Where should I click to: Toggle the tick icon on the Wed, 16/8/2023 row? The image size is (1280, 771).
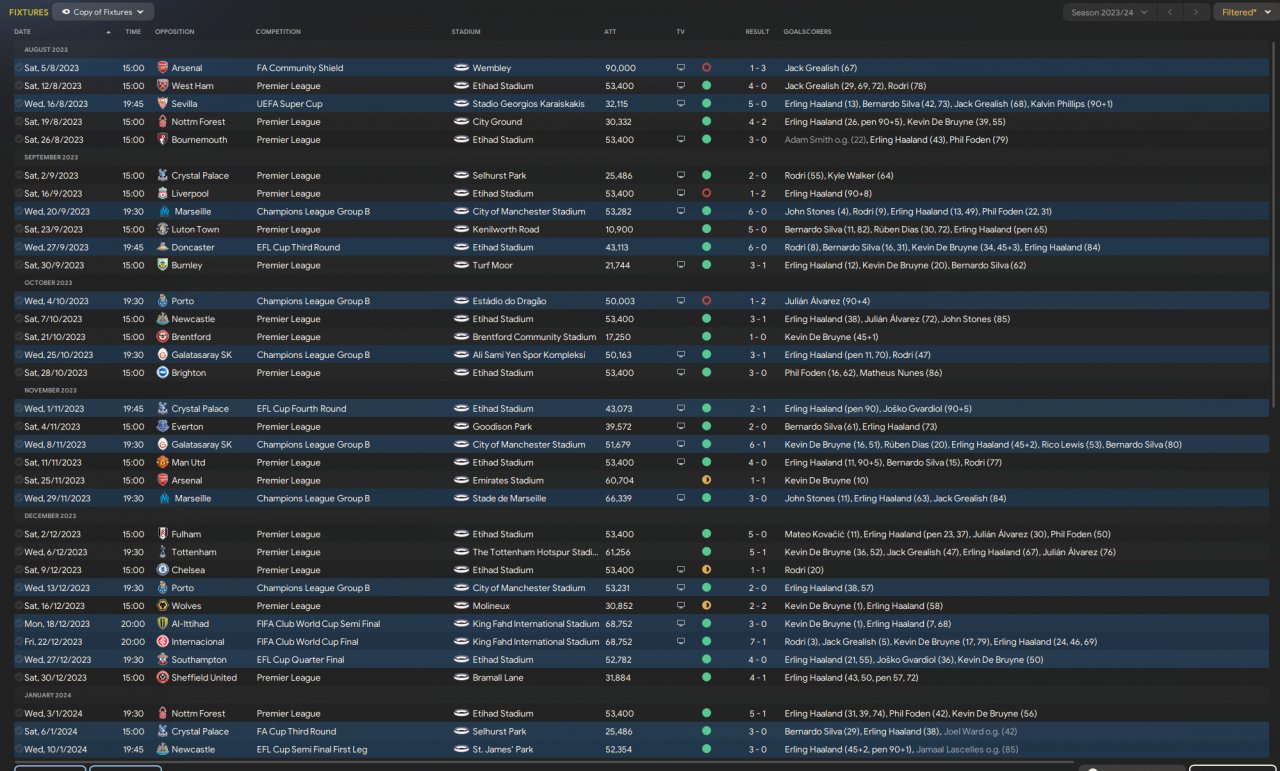(x=19, y=104)
